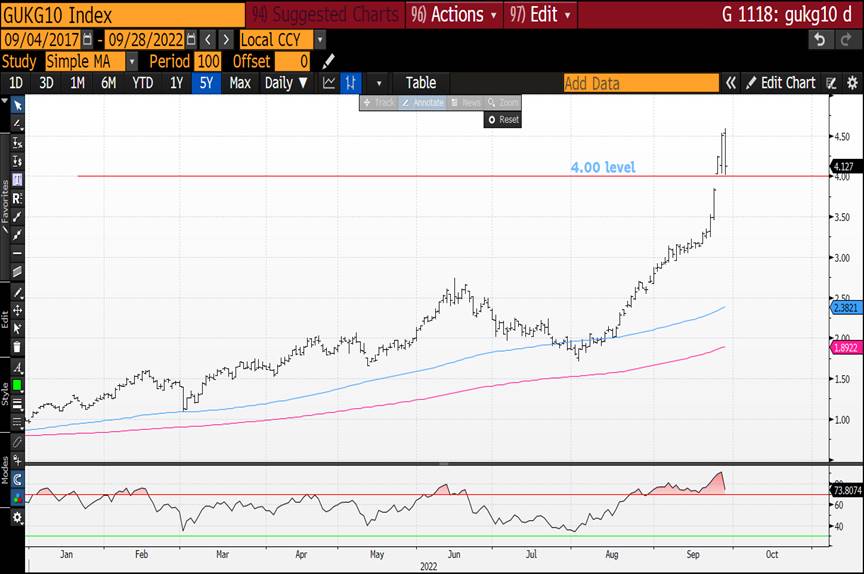
Task: Shift date range forward with right arrow
Action: click(226, 40)
